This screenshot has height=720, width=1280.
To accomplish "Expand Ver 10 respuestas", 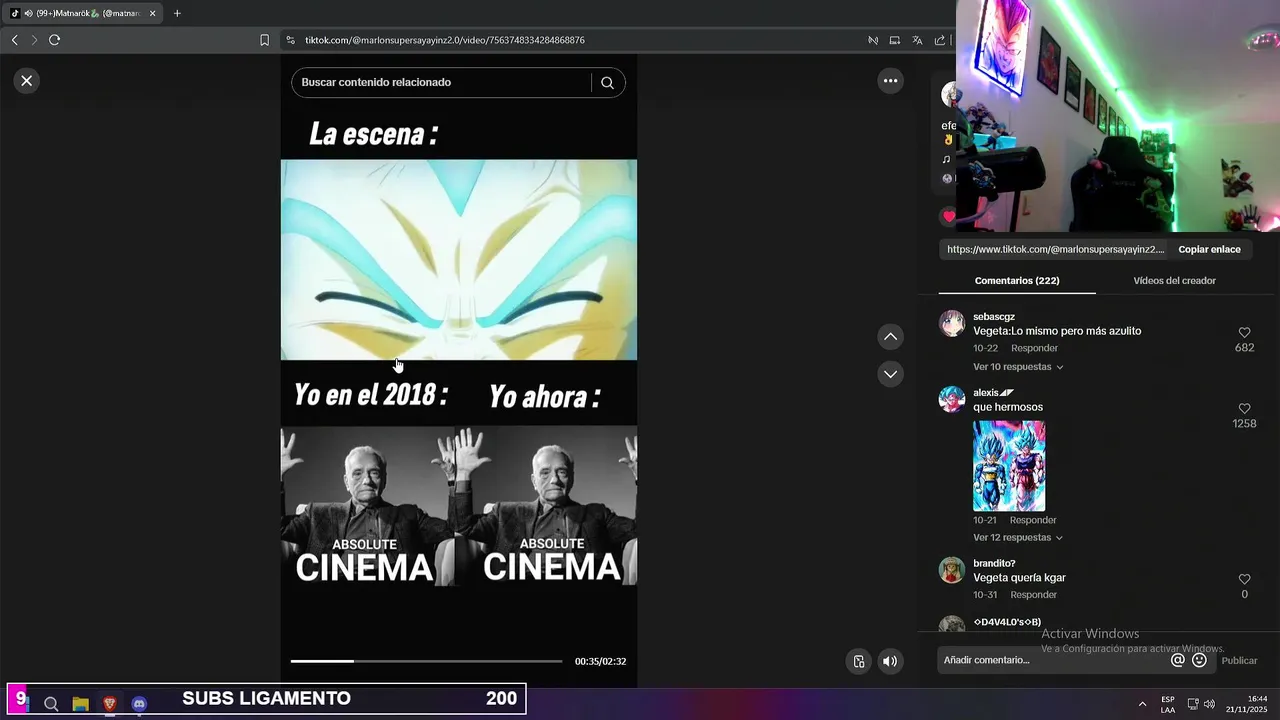I will click(1018, 367).
